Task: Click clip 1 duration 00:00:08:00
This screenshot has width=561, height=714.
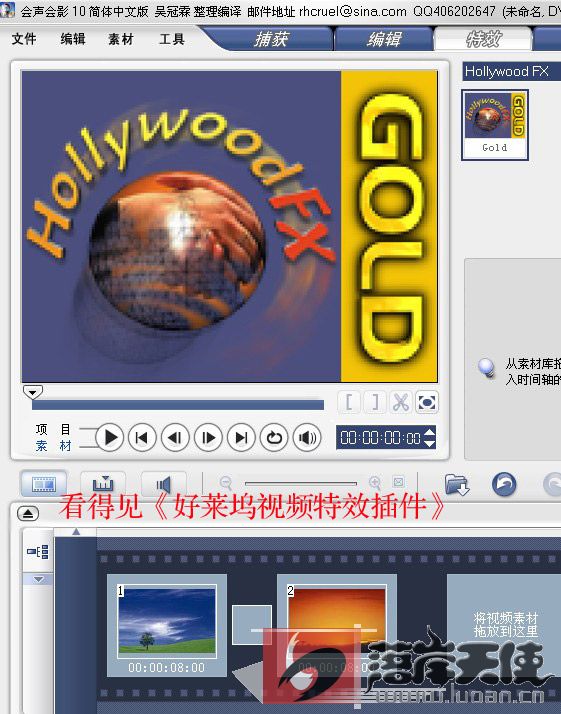Action: (x=167, y=668)
